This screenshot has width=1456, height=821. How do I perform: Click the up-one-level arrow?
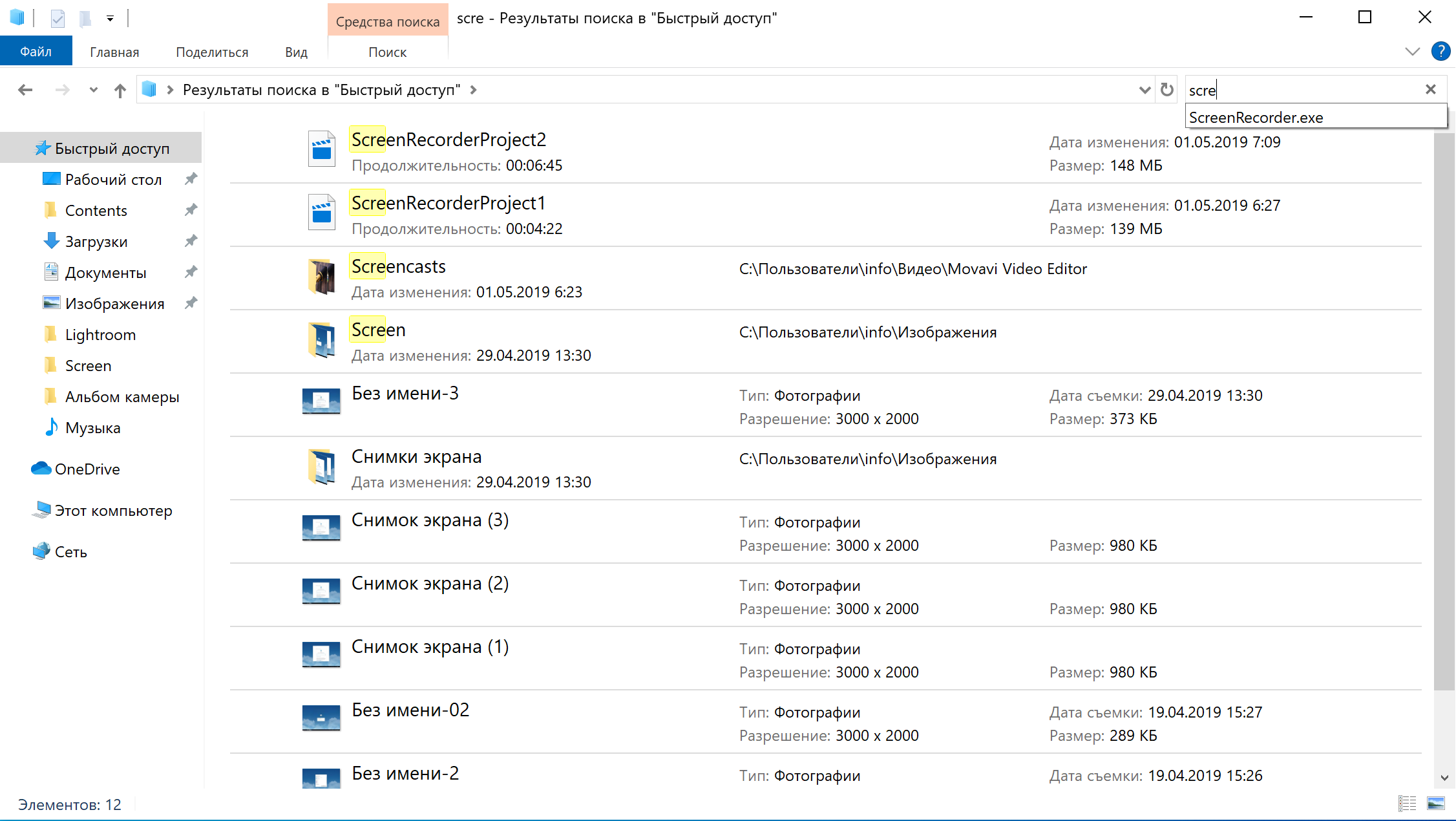tap(120, 90)
